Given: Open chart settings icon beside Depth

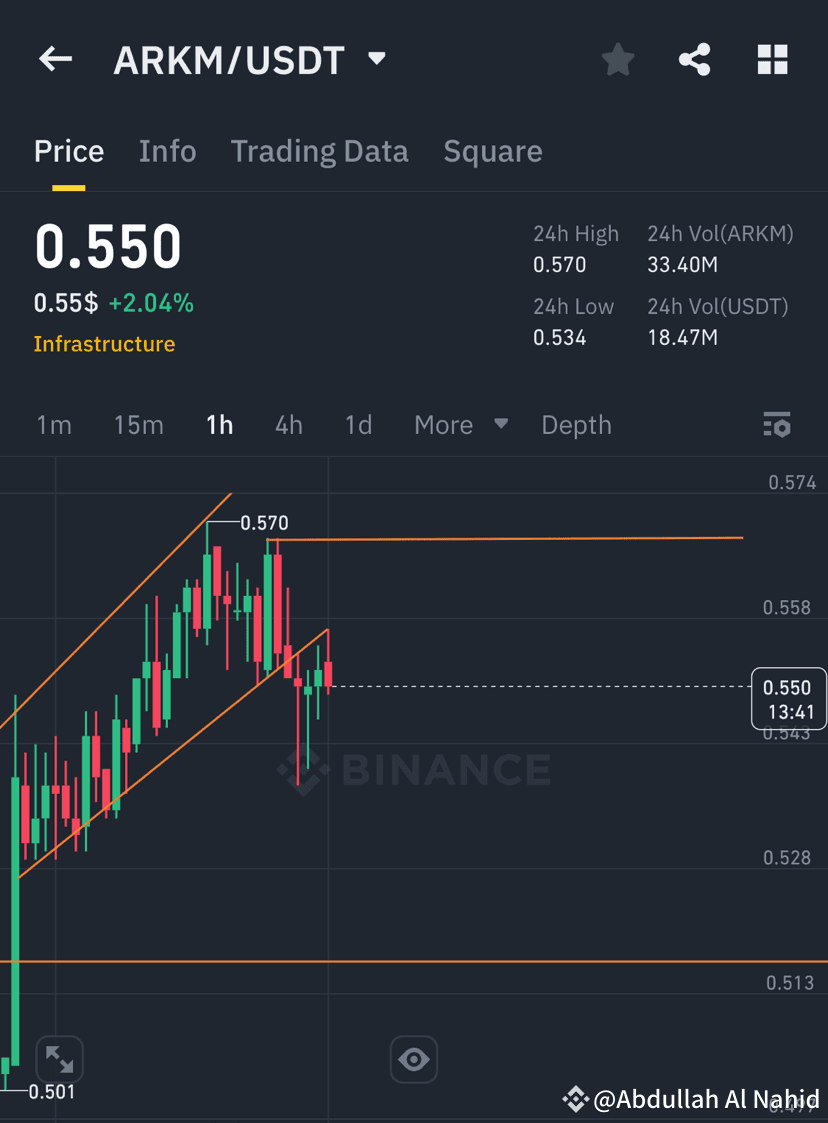Looking at the screenshot, I should 777,425.
